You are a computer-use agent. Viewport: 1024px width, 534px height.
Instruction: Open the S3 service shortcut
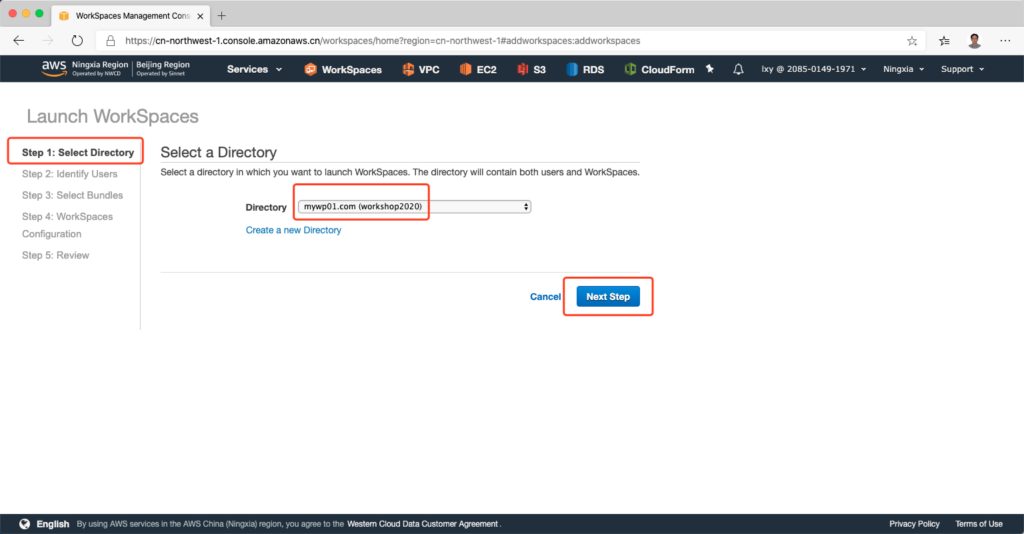point(531,69)
